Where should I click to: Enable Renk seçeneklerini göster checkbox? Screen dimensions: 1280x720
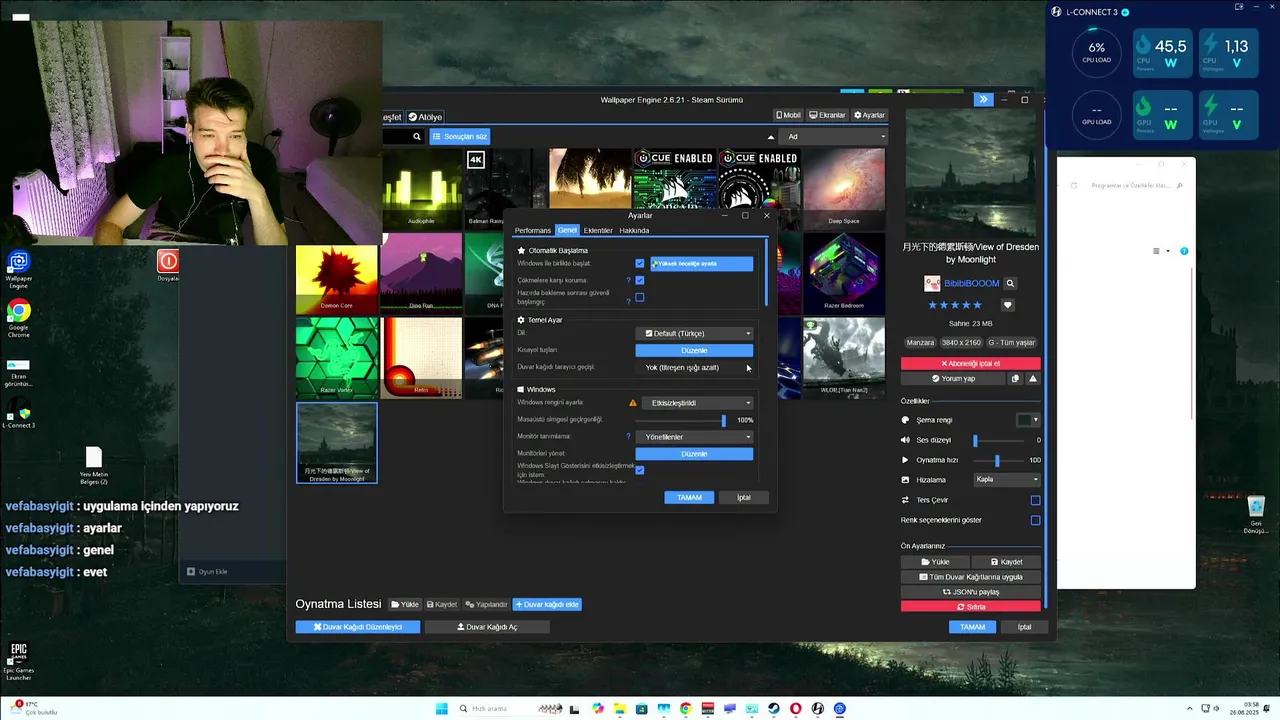(1035, 520)
